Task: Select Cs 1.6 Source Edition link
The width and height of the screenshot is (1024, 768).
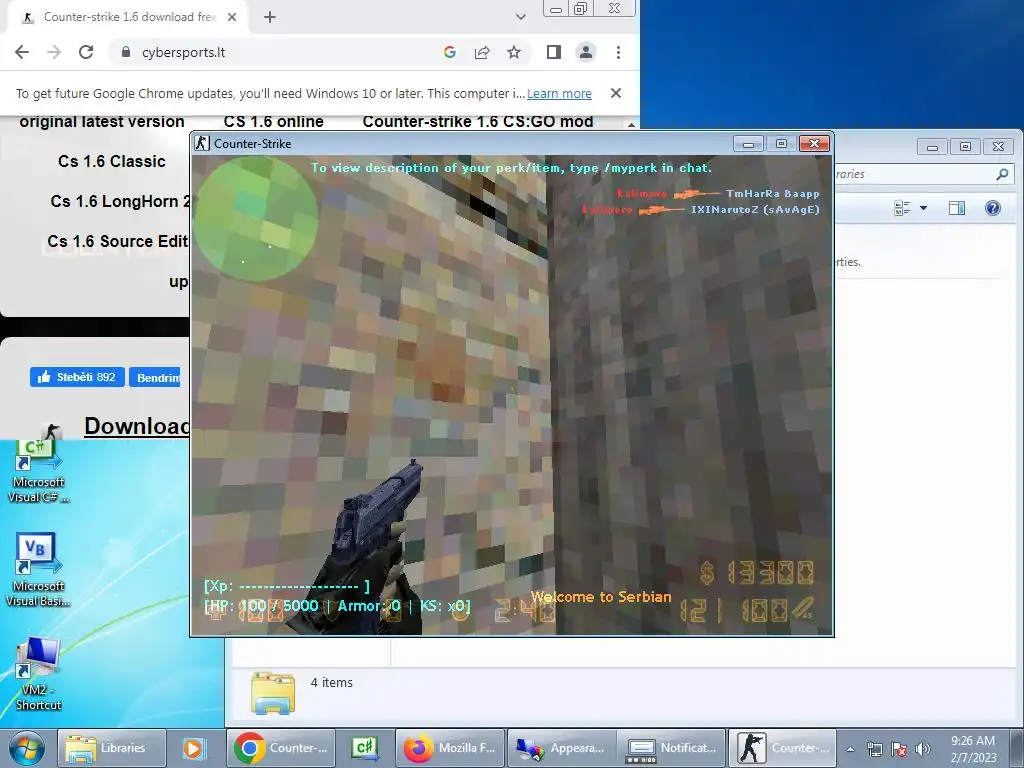Action: (118, 241)
